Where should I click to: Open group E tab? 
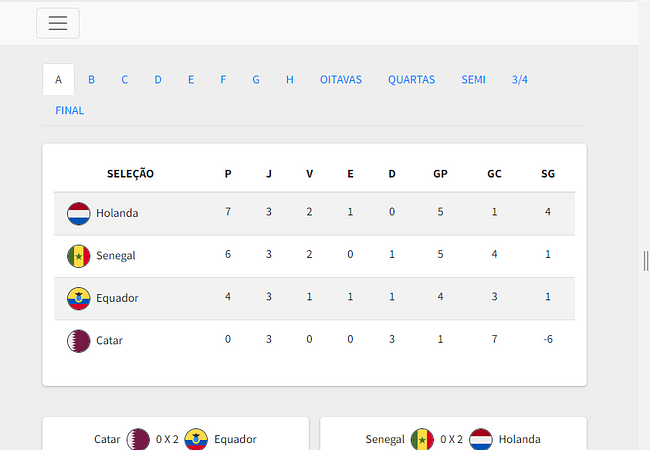click(x=191, y=80)
